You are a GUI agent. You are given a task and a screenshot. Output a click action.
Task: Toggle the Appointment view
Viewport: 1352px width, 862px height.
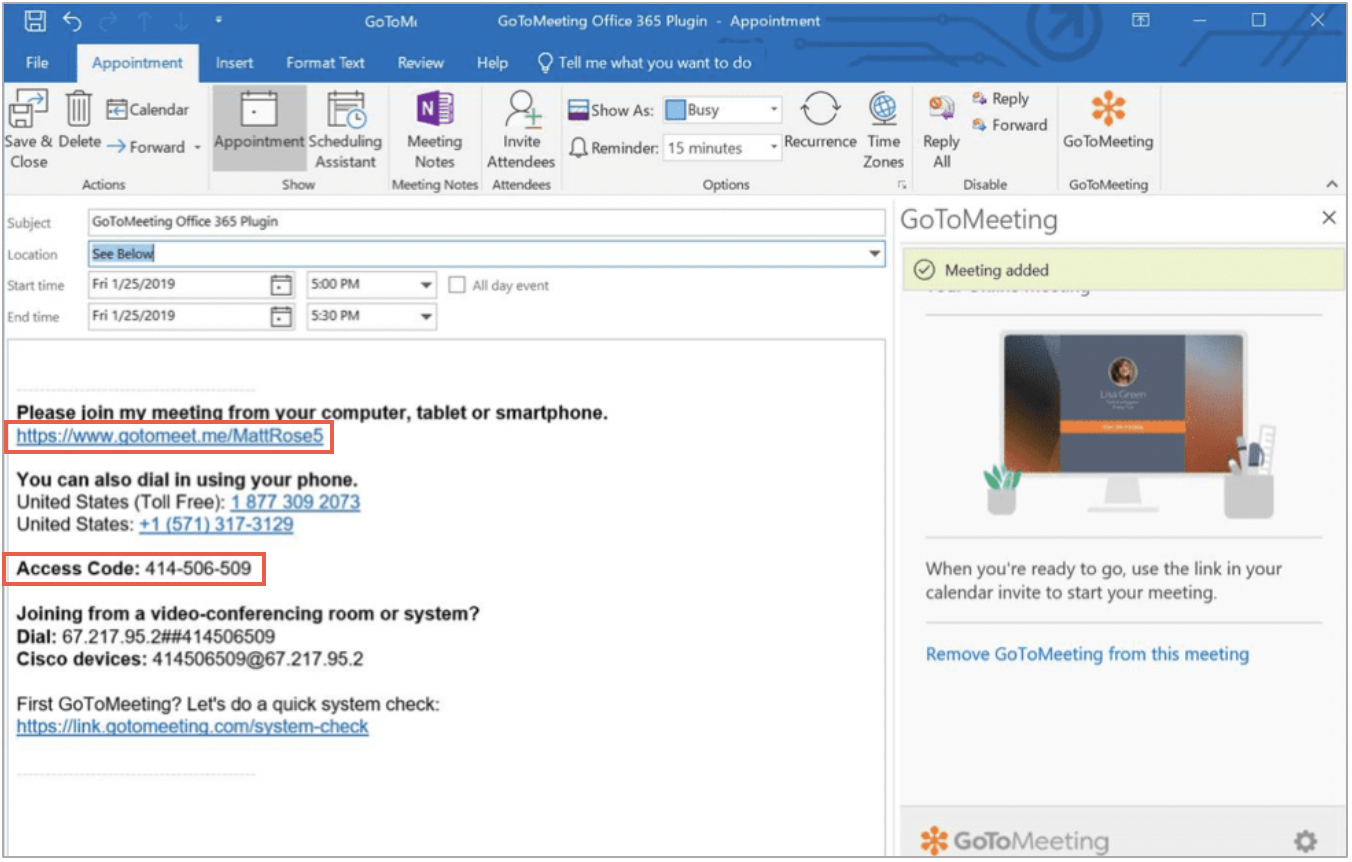point(259,128)
